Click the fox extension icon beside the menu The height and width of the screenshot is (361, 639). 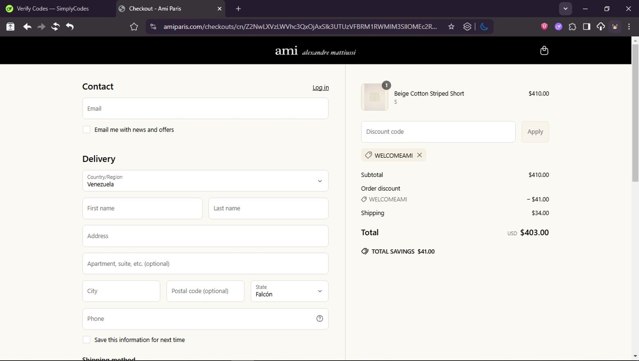click(615, 26)
